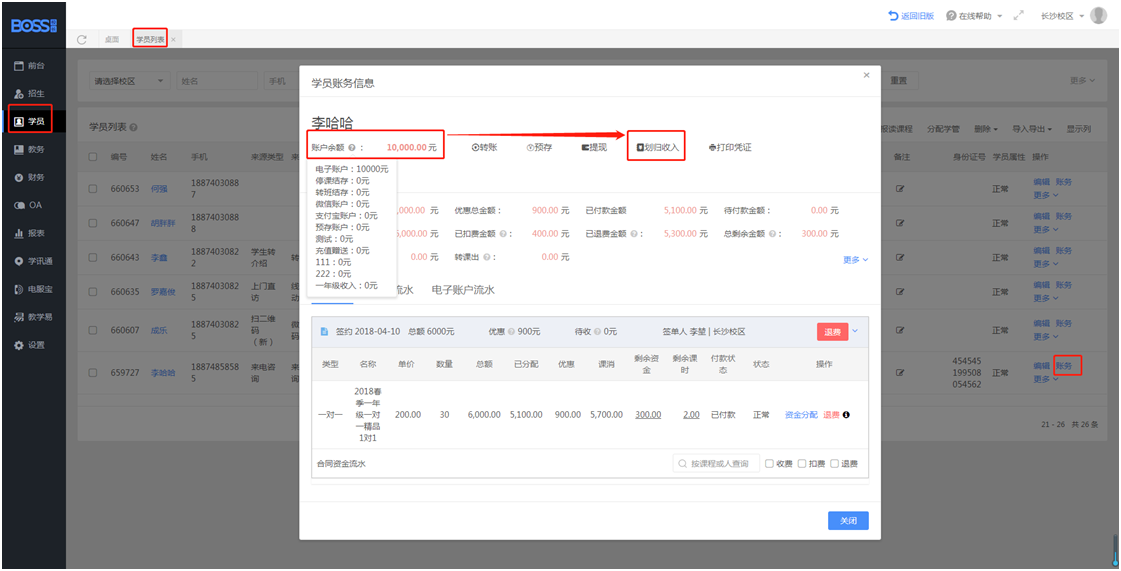Select checkbox for student row 659727

click(x=93, y=372)
